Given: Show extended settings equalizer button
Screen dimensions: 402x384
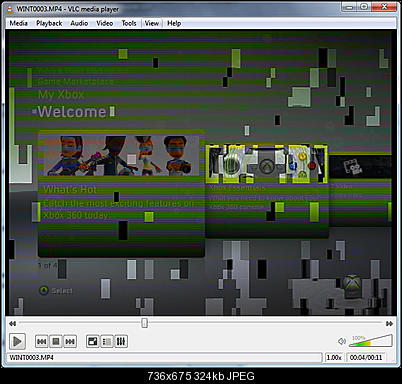Looking at the screenshot, I should (121, 341).
